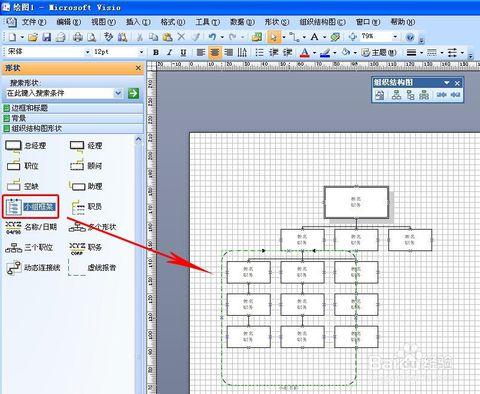This screenshot has width=480, height=394.
Task: Copy selection with the copy icon
Action: pyautogui.click(x=153, y=37)
